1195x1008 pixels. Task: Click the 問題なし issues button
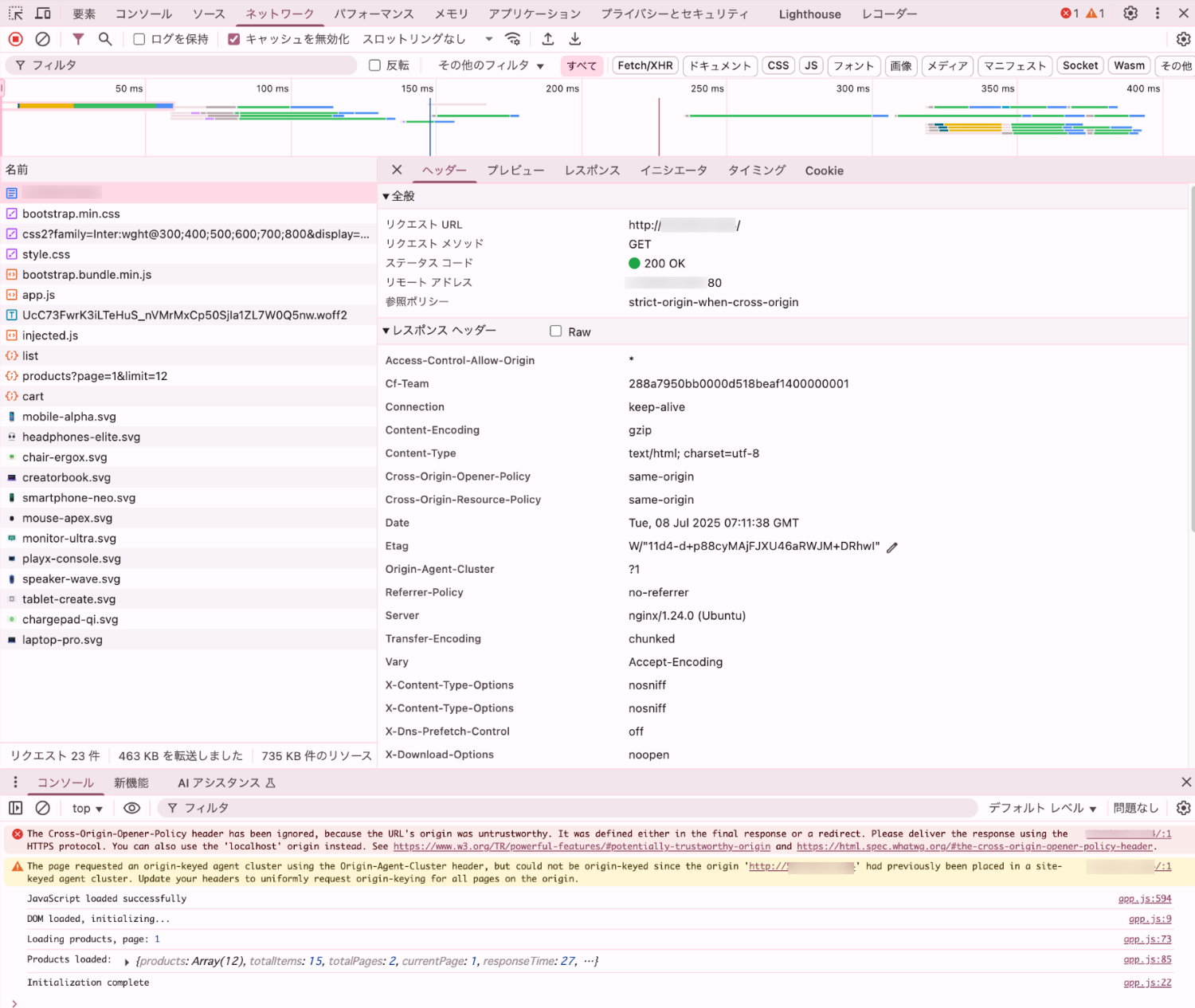(x=1135, y=808)
